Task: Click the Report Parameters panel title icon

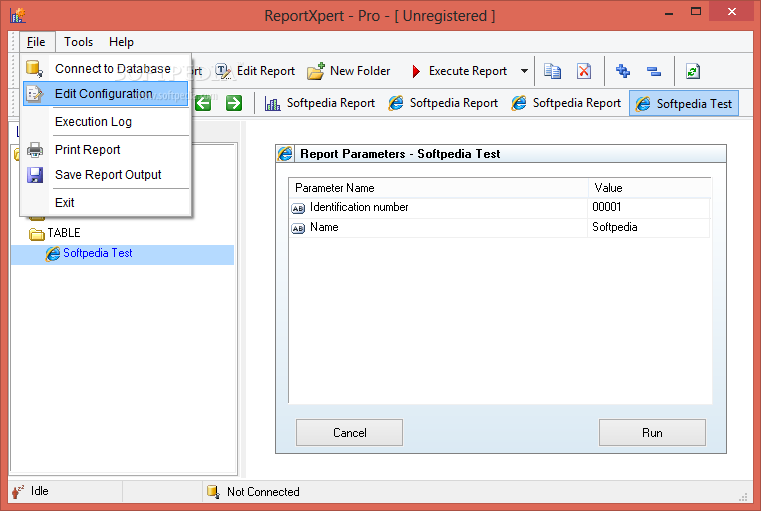Action: tap(285, 154)
